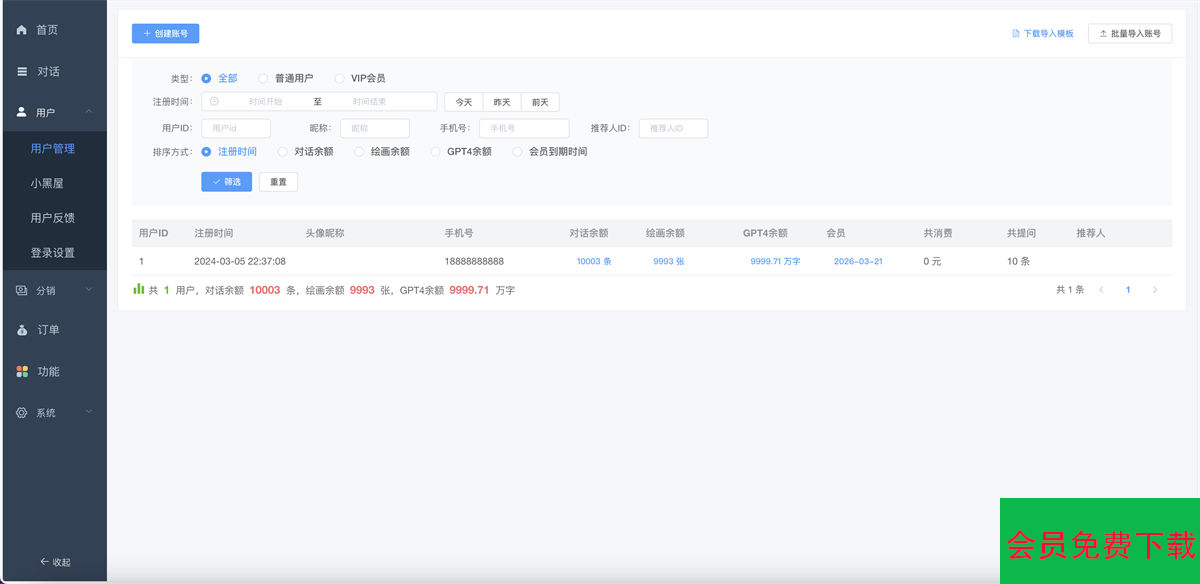Sort by 对话余额 radio option
Viewport: 1200px width, 584px height.
pos(283,152)
